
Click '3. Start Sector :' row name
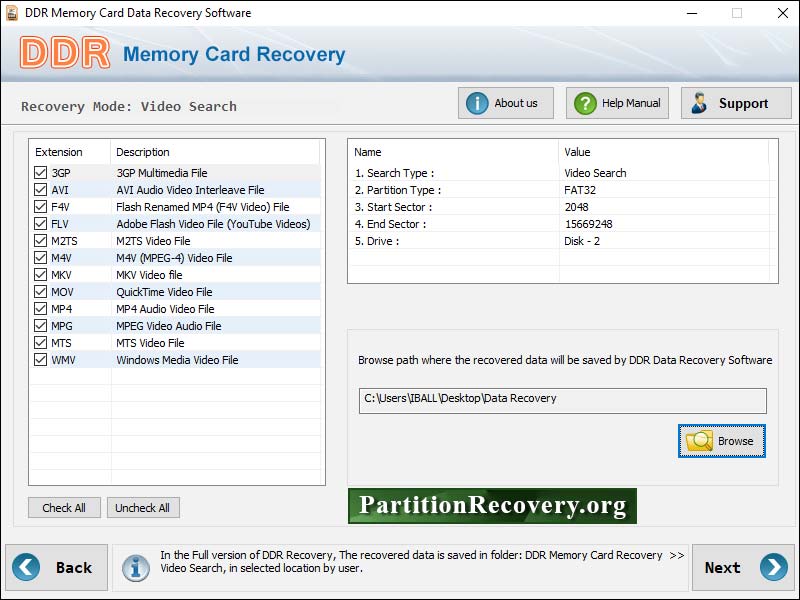pos(393,207)
